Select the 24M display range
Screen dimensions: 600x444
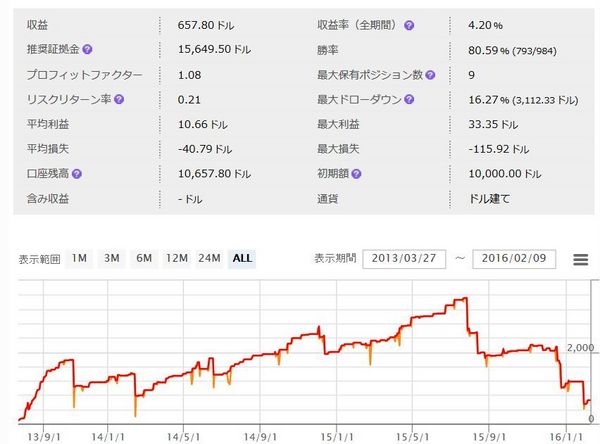pyautogui.click(x=209, y=258)
